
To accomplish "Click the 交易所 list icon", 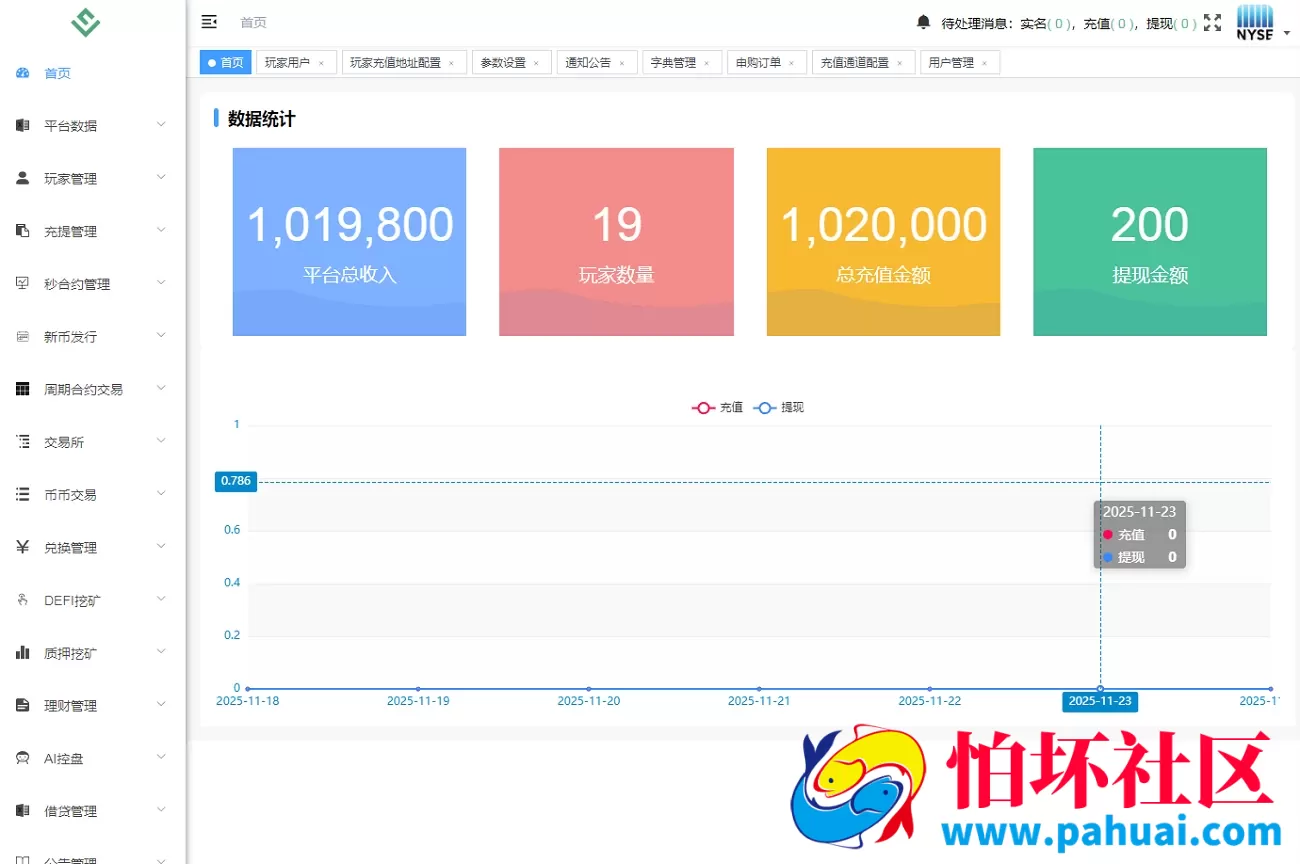I will [23, 441].
